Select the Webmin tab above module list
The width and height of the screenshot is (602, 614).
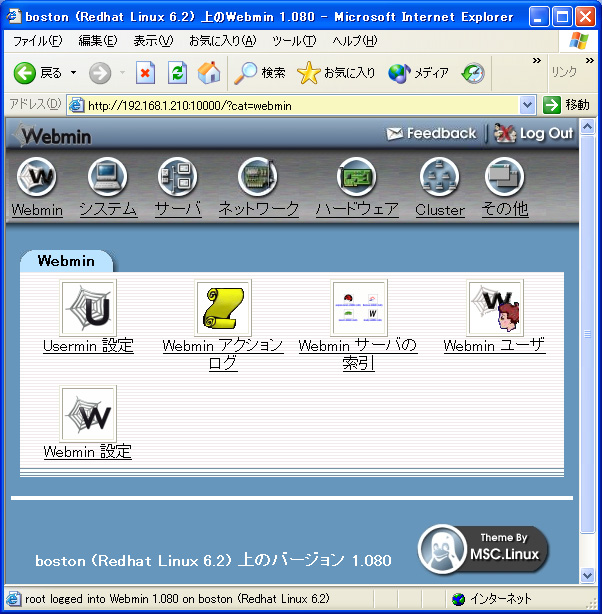[66, 261]
